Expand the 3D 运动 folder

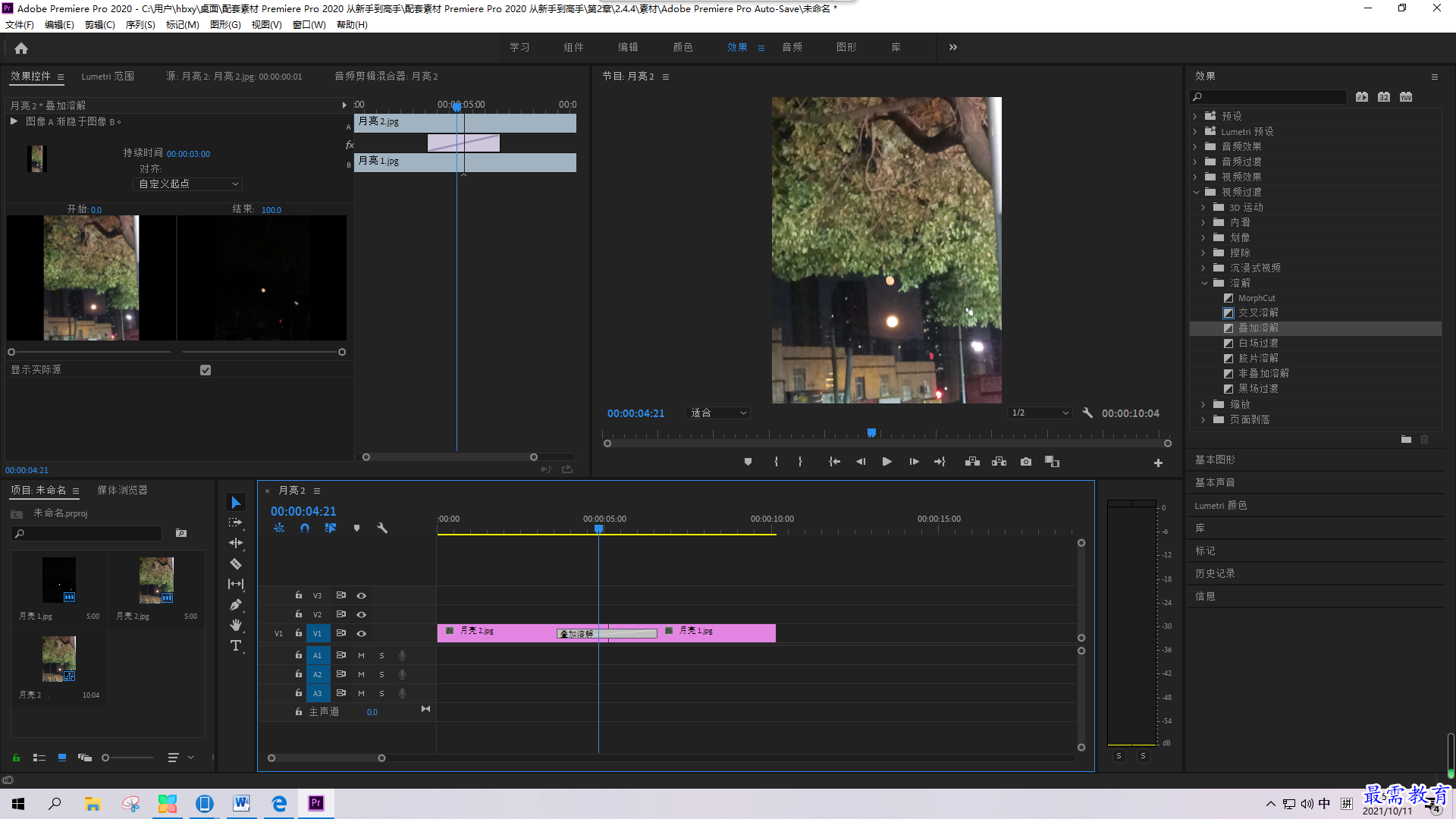(x=1203, y=208)
